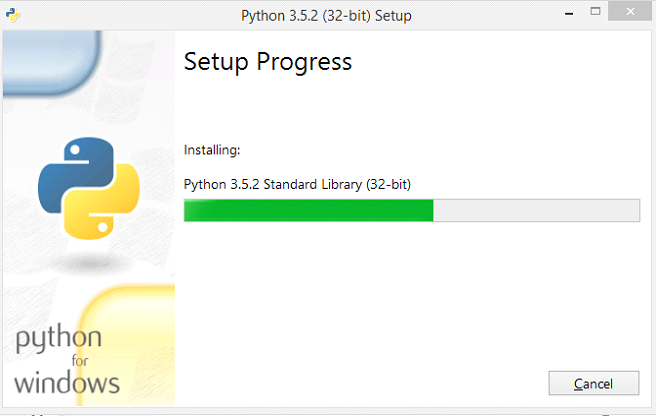Close the Python 3.5.2 Setup window
This screenshot has height=416, width=656.
coord(630,12)
